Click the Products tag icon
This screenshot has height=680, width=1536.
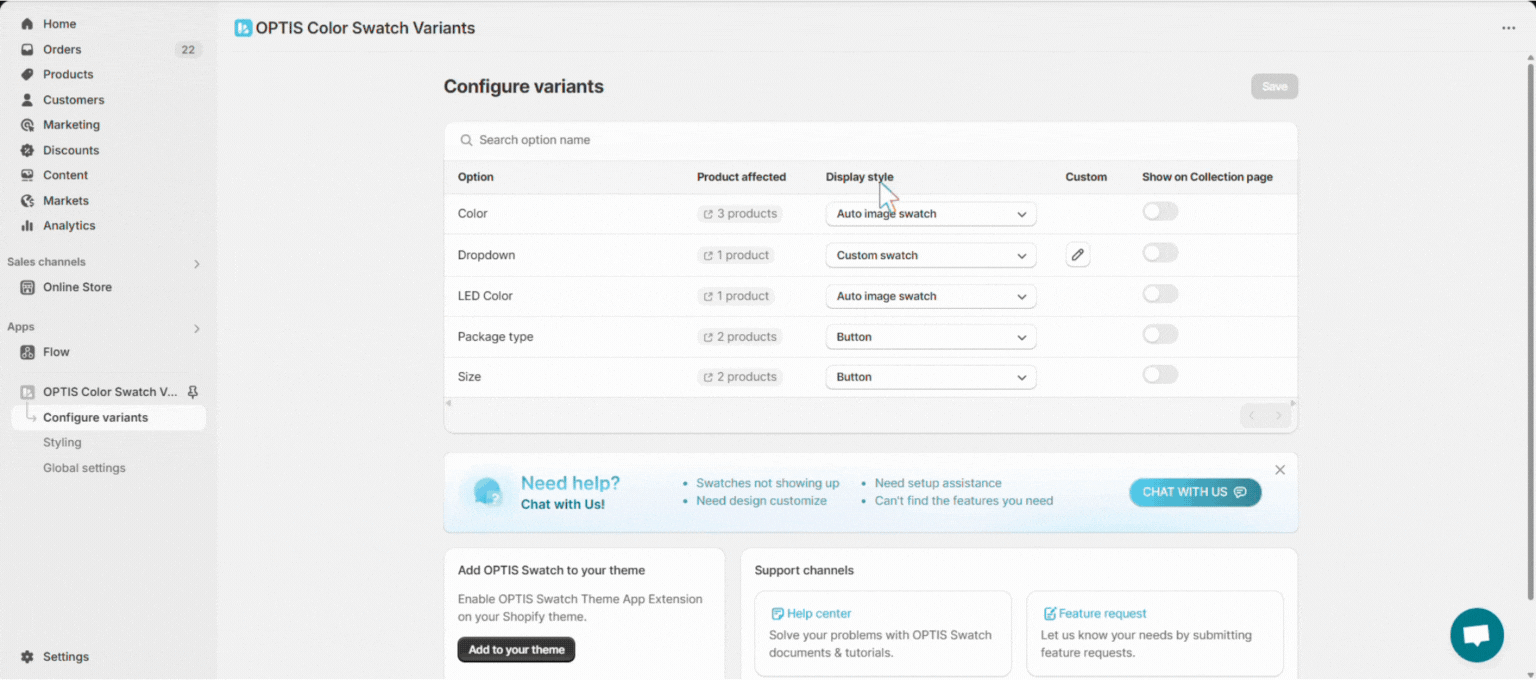27,75
